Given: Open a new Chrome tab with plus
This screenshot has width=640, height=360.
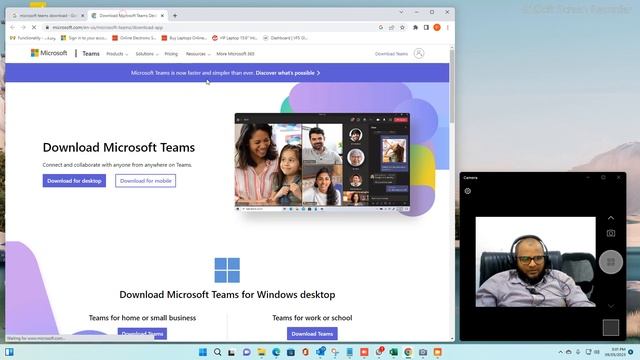Looking at the screenshot, I should pos(175,16).
